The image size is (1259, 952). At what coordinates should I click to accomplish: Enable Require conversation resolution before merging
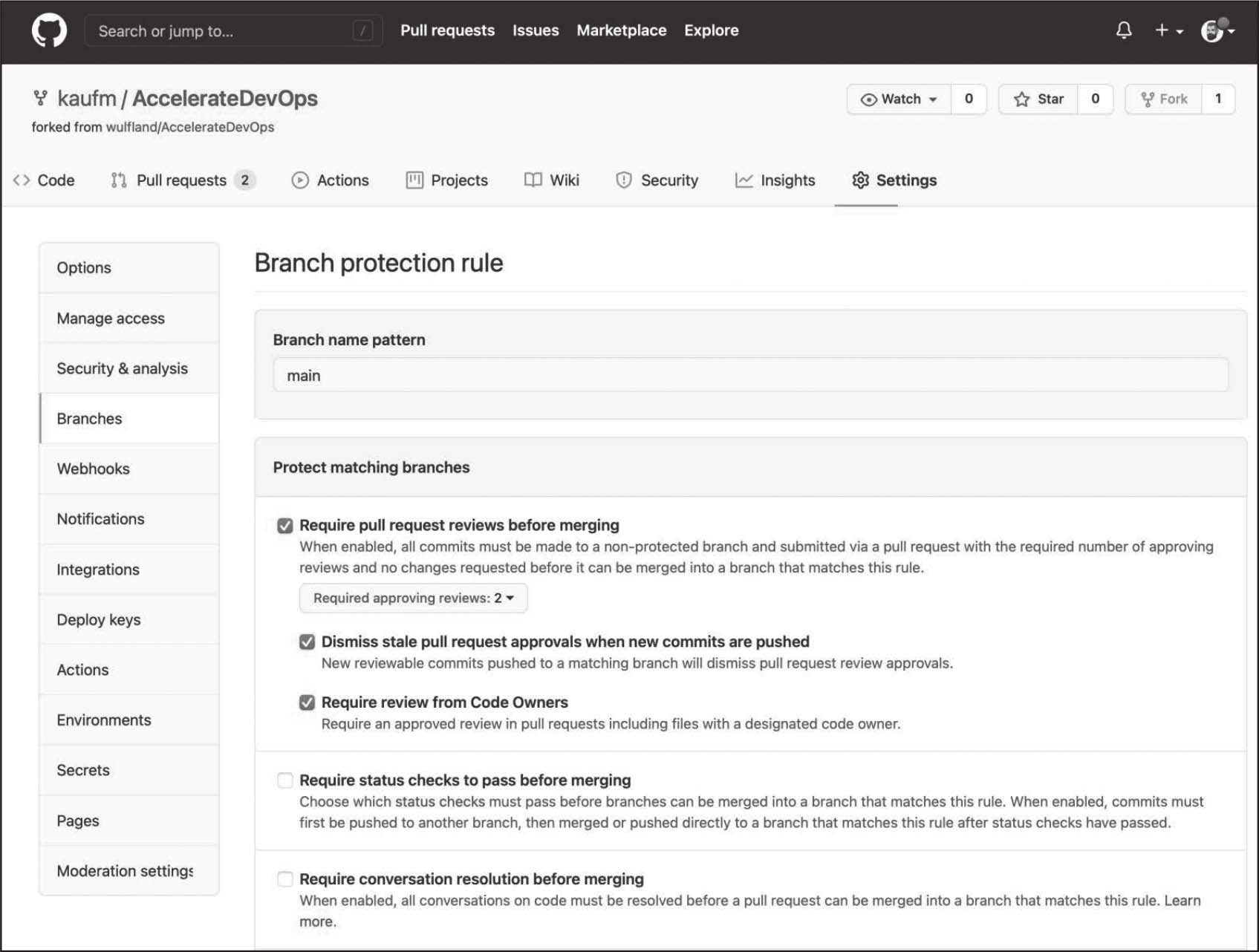coord(285,879)
